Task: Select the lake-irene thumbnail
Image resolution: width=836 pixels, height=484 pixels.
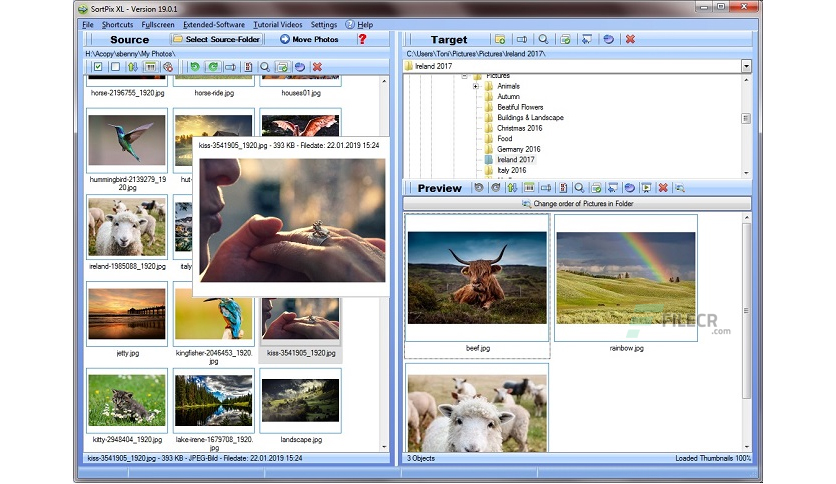Action: click(213, 400)
